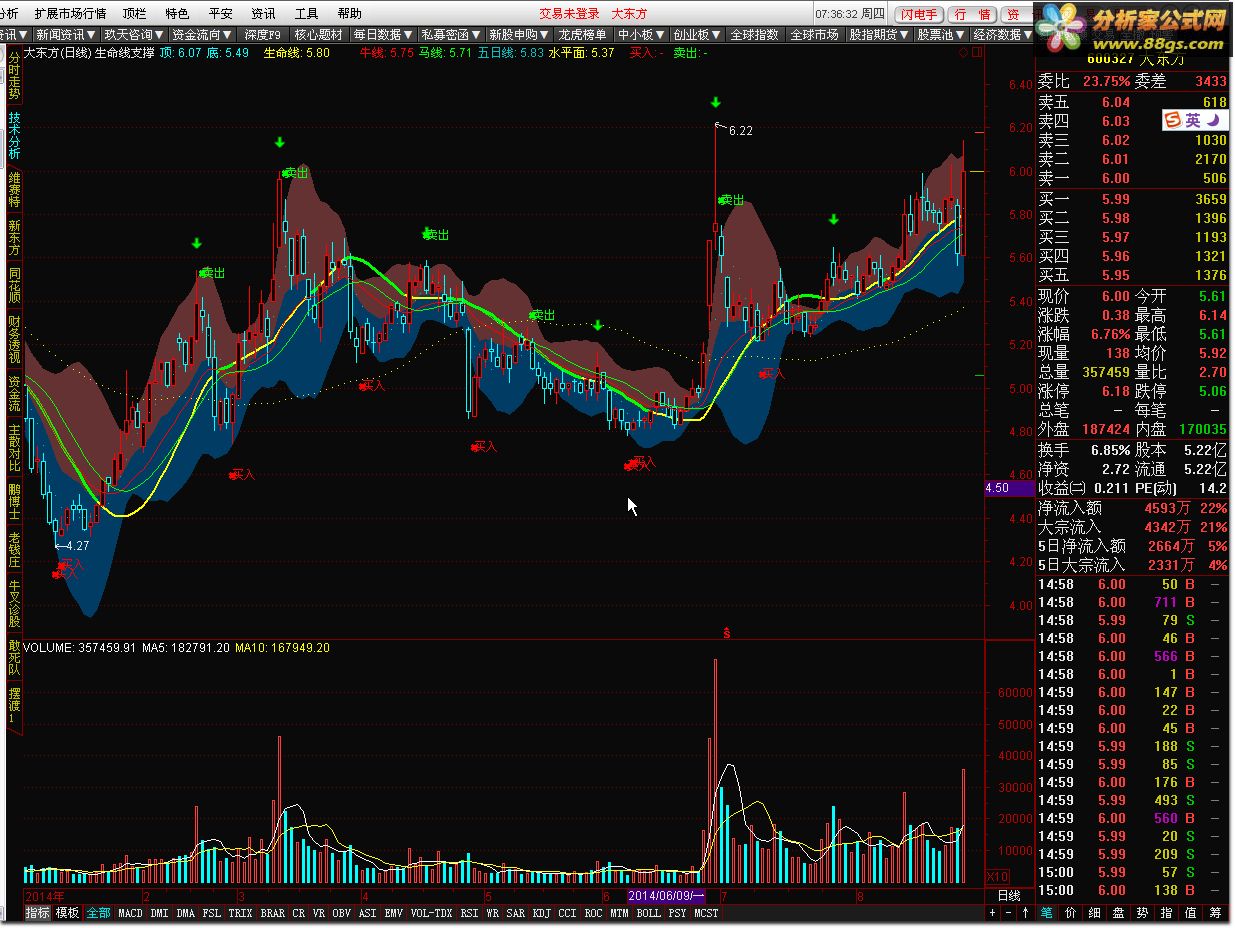Image resolution: width=1235 pixels, height=928 pixels.
Task: Apply the OBV indicator
Action: point(341,913)
